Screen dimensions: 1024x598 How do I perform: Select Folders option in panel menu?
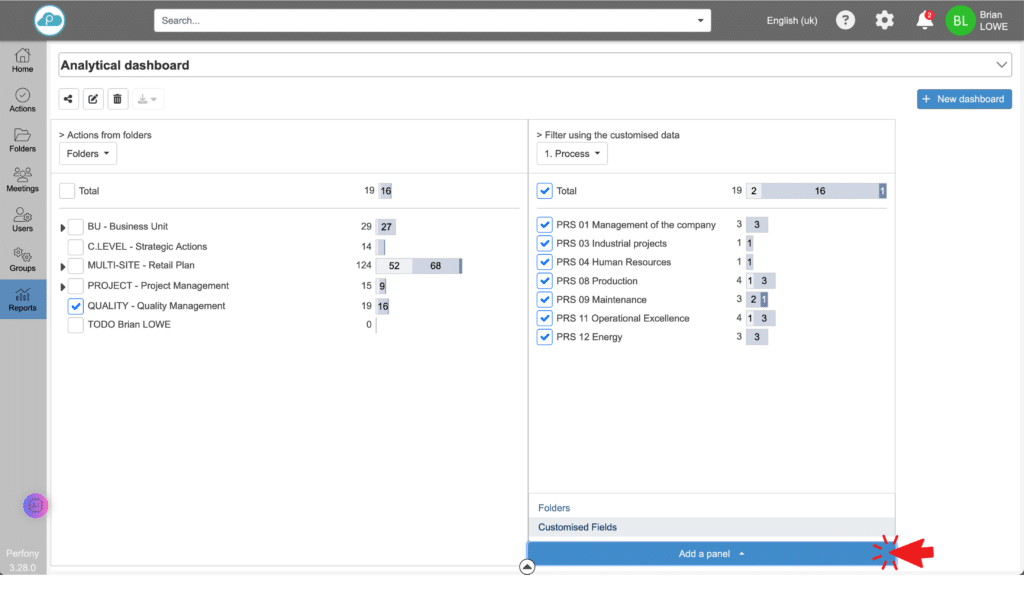(x=554, y=508)
